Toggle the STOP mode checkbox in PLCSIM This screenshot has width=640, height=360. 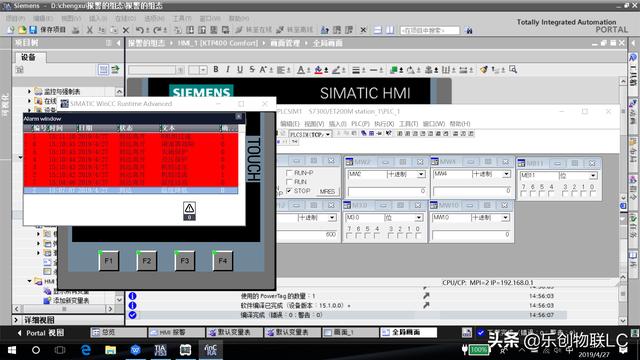pos(289,191)
